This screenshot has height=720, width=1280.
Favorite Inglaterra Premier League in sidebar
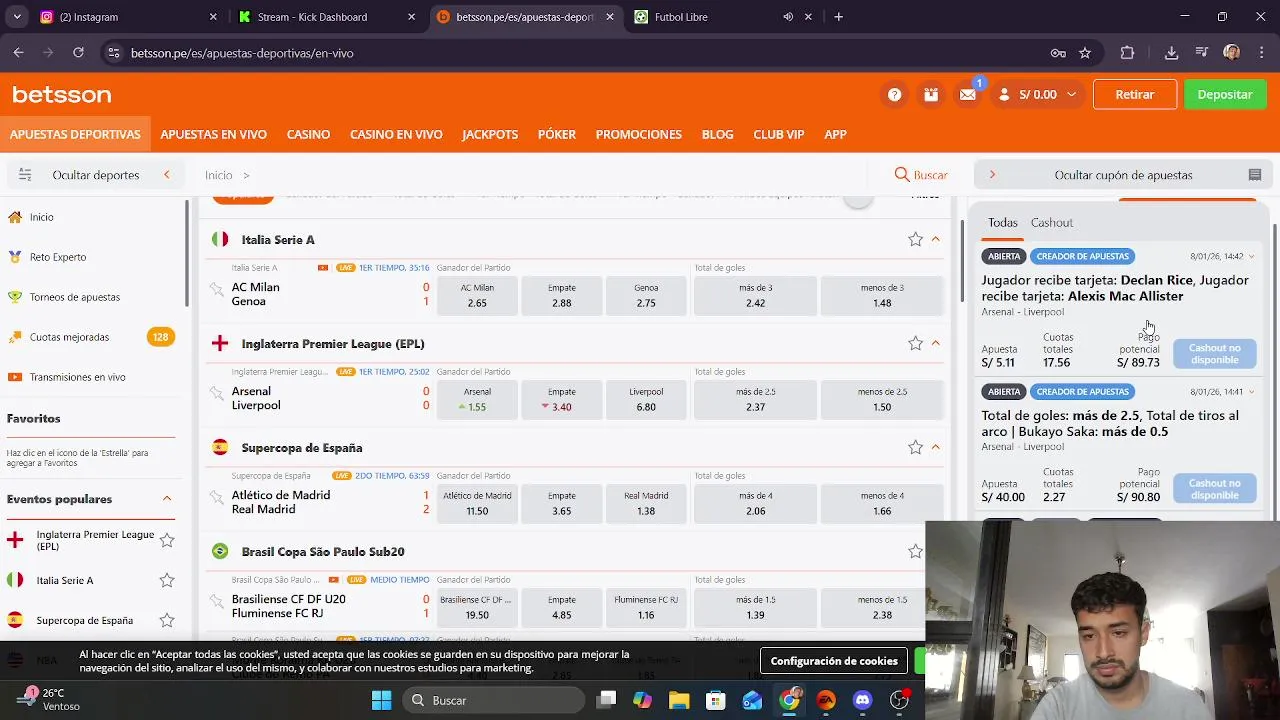pyautogui.click(x=167, y=541)
